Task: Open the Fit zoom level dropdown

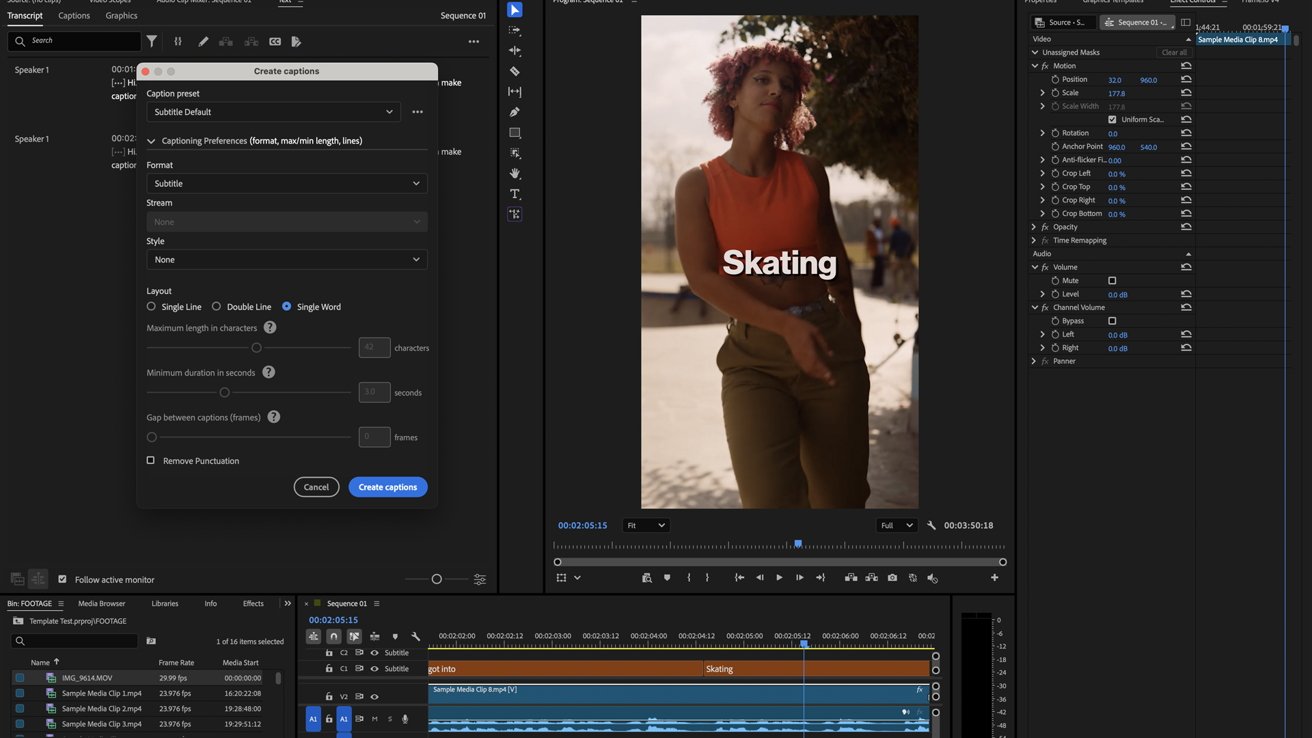Action: pos(645,525)
